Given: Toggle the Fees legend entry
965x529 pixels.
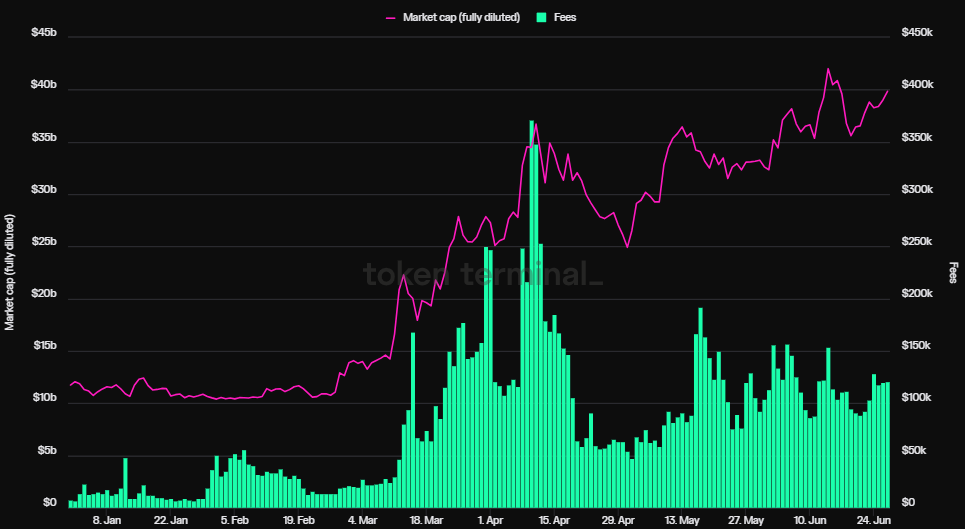Looking at the screenshot, I should pyautogui.click(x=556, y=17).
